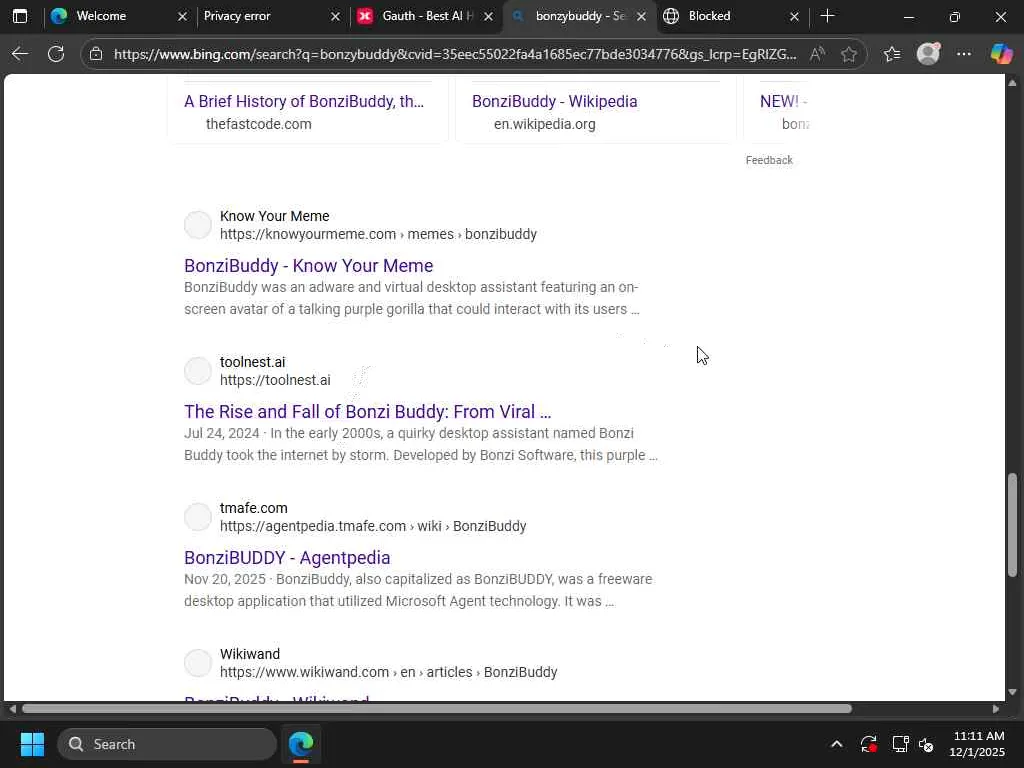Click the tmafe.com site name
This screenshot has height=768, width=1024.
253,508
